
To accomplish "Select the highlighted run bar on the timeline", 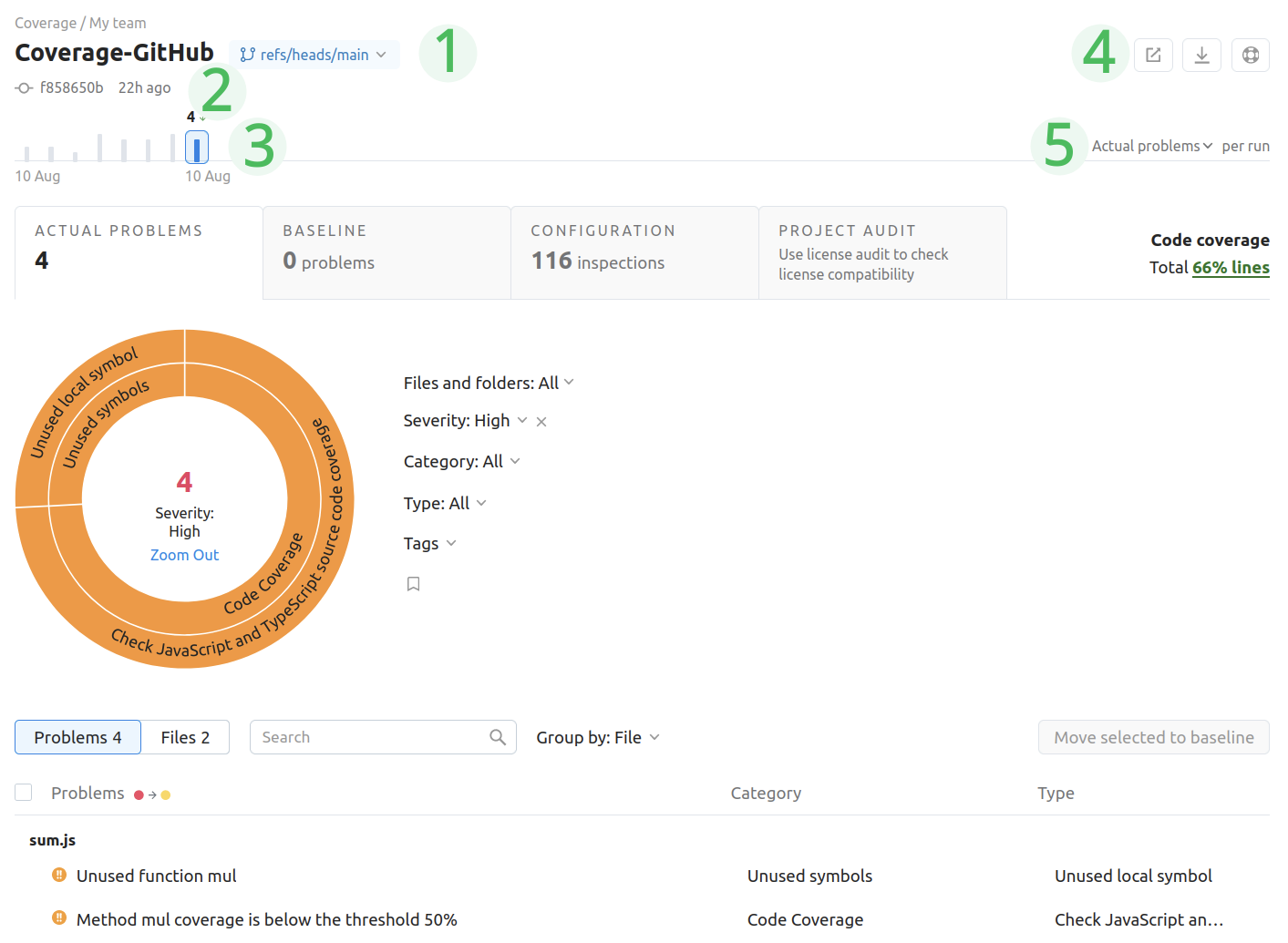I will pos(197,147).
